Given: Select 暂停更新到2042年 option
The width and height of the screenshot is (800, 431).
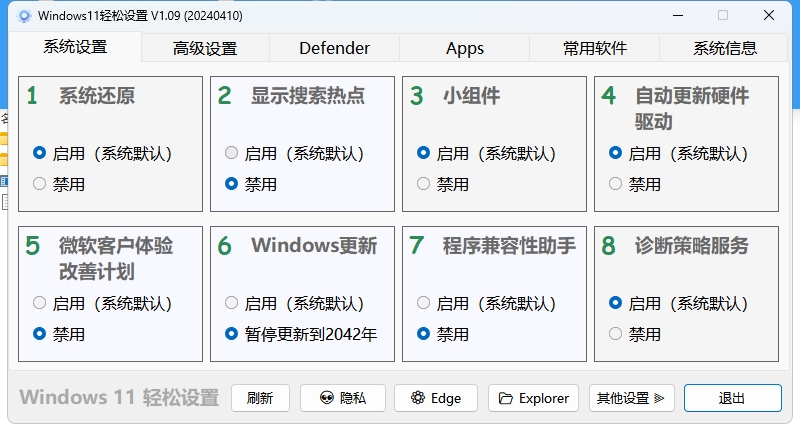Looking at the screenshot, I should click(x=301, y=334).
